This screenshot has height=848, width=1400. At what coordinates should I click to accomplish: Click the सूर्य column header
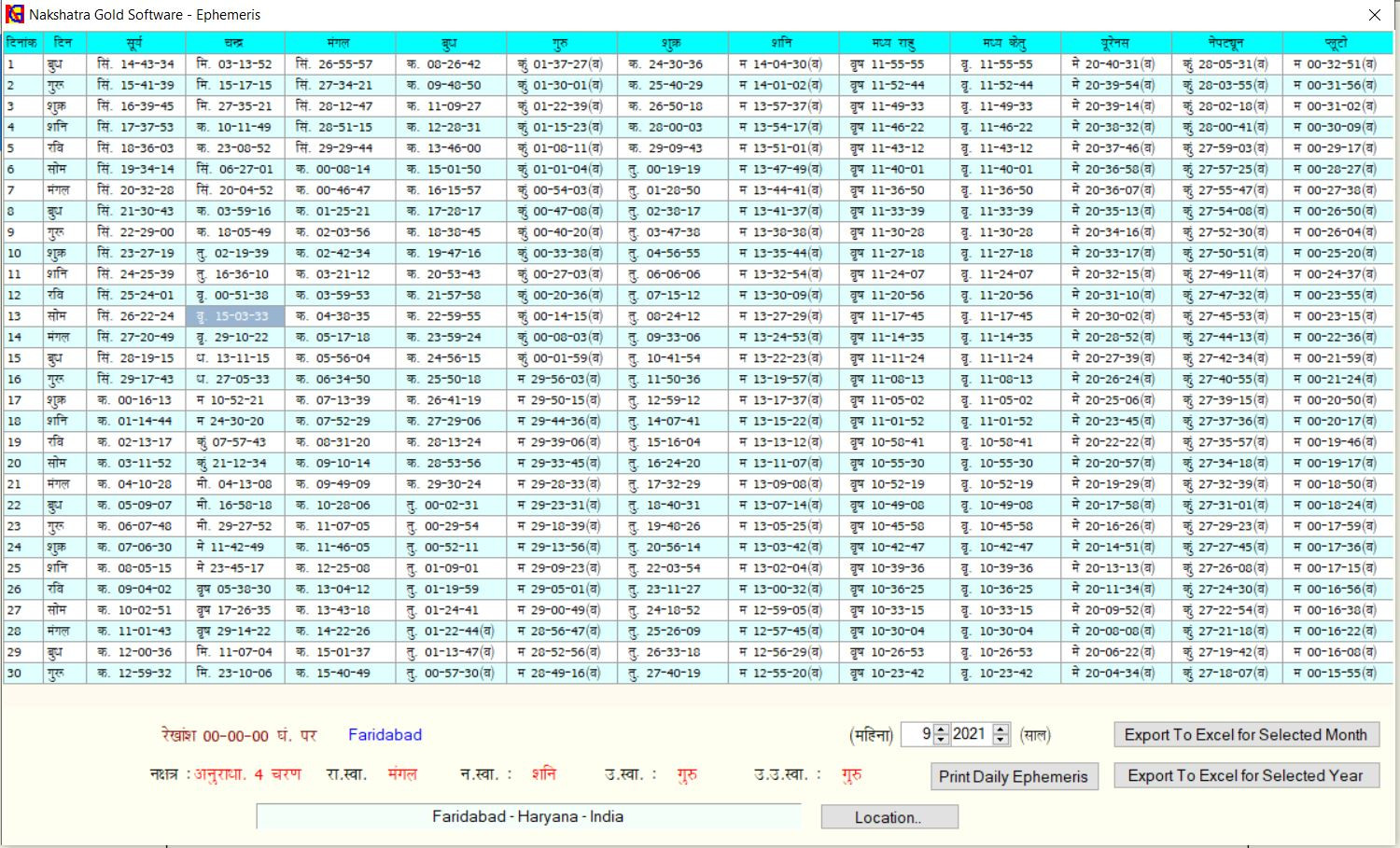[x=136, y=43]
